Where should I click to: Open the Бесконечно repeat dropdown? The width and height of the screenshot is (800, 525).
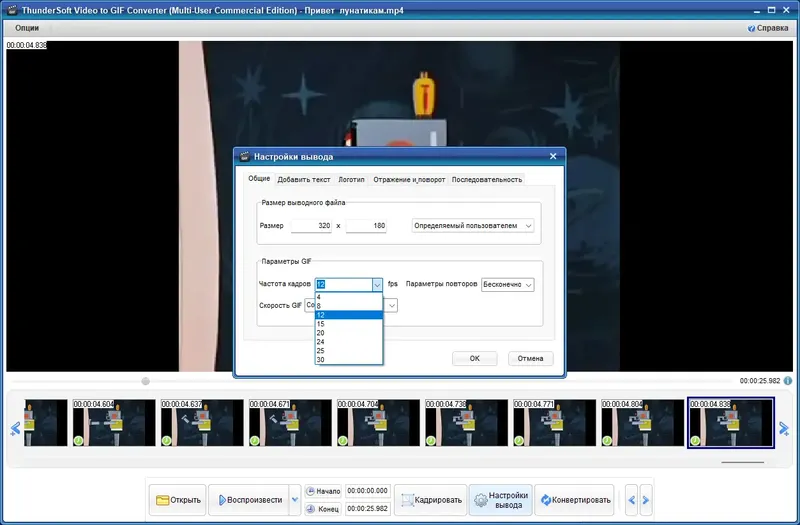pyautogui.click(x=508, y=285)
